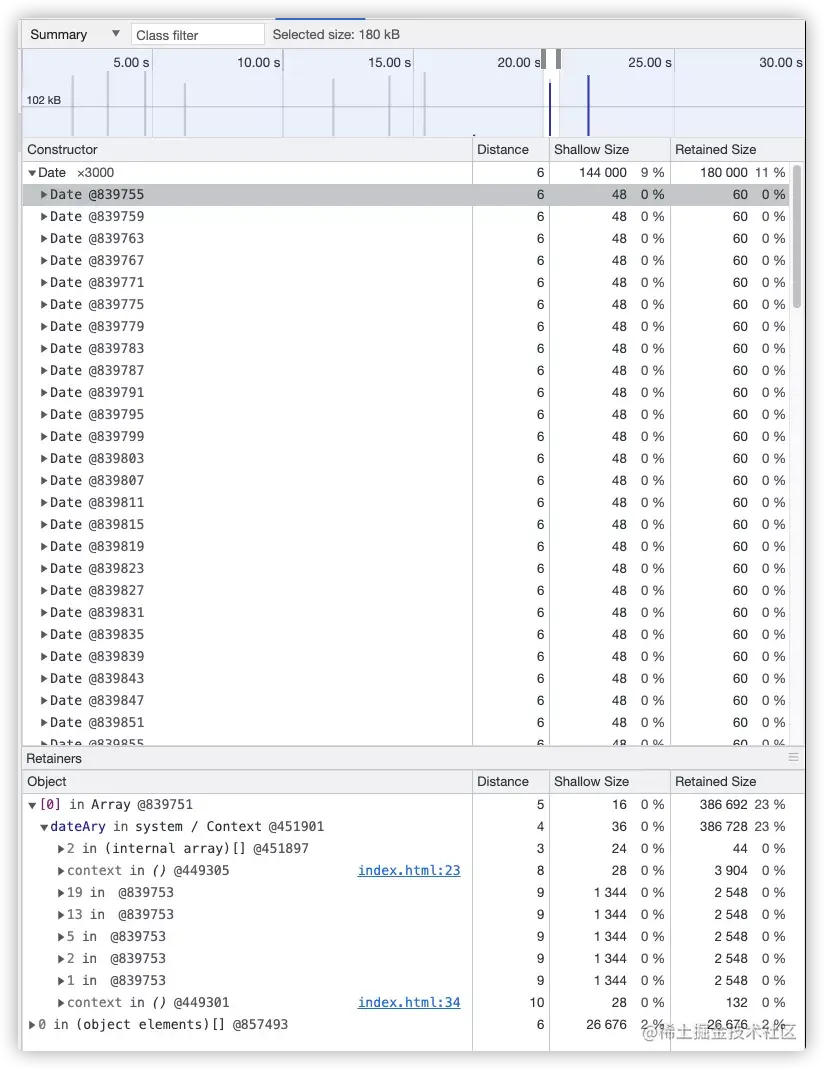Sort by Shallow Size in constructor table
The width and height of the screenshot is (824, 1069).
(x=609, y=149)
